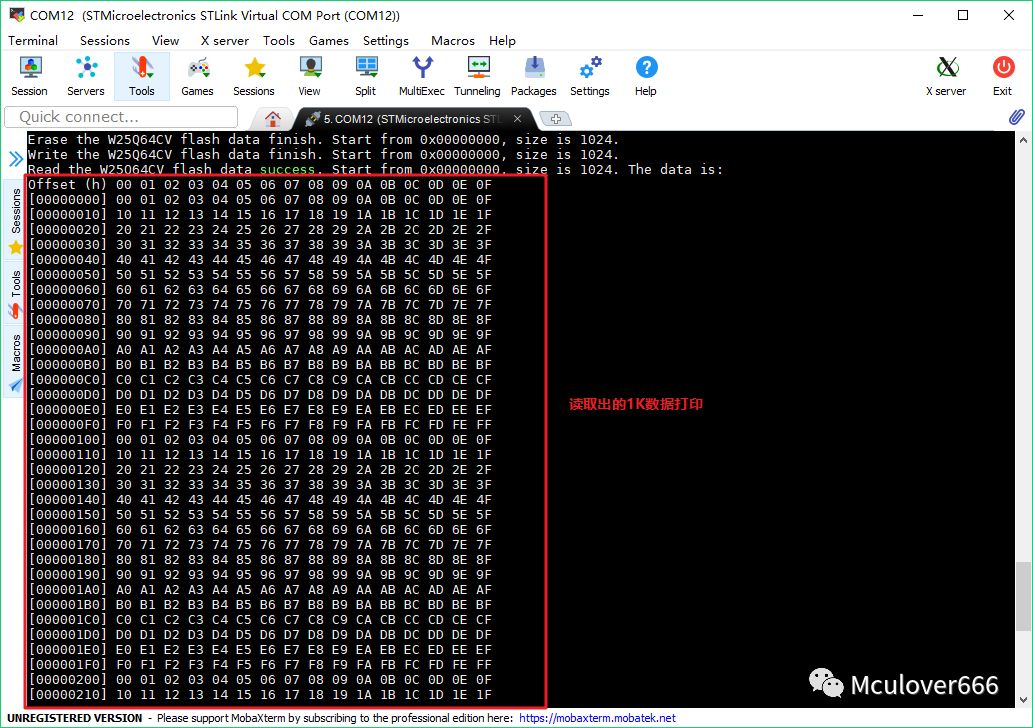
Task: Click the paperclip attach icon
Action: click(x=1017, y=117)
